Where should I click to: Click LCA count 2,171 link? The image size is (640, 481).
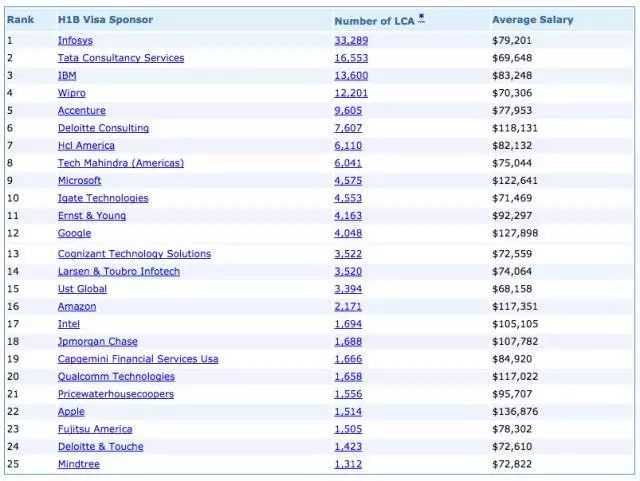(x=348, y=306)
